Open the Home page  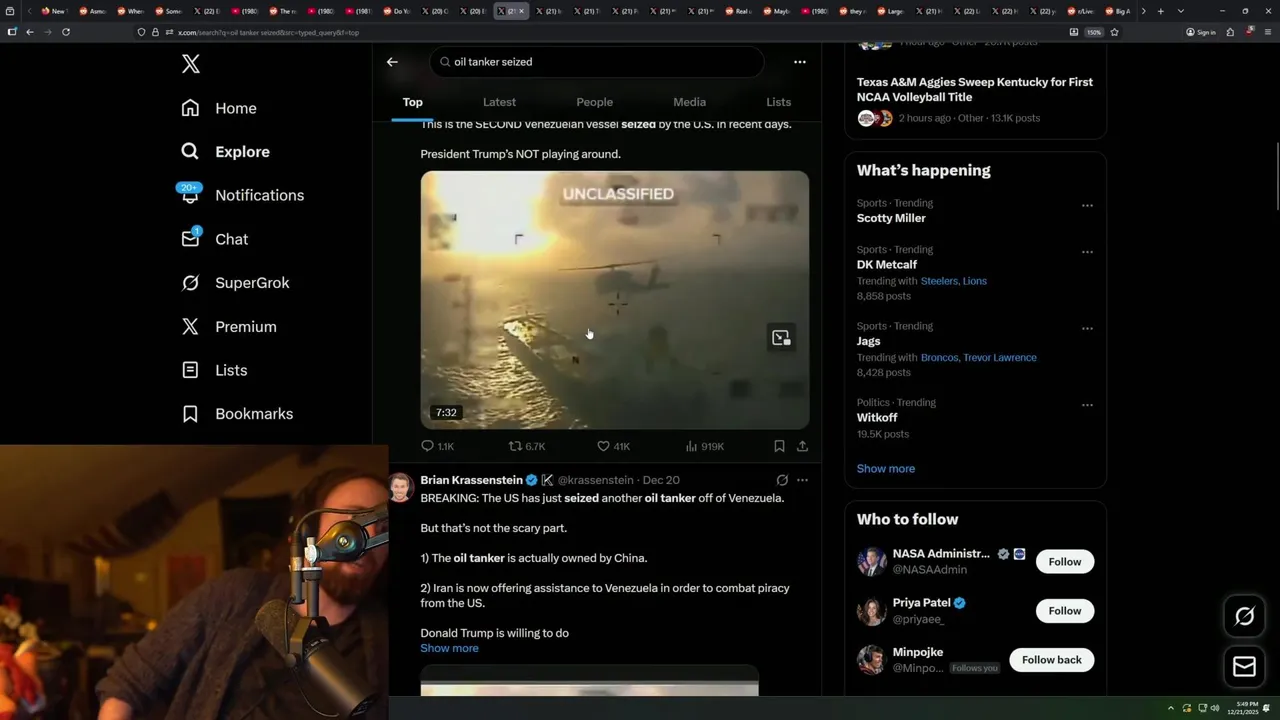click(219, 108)
